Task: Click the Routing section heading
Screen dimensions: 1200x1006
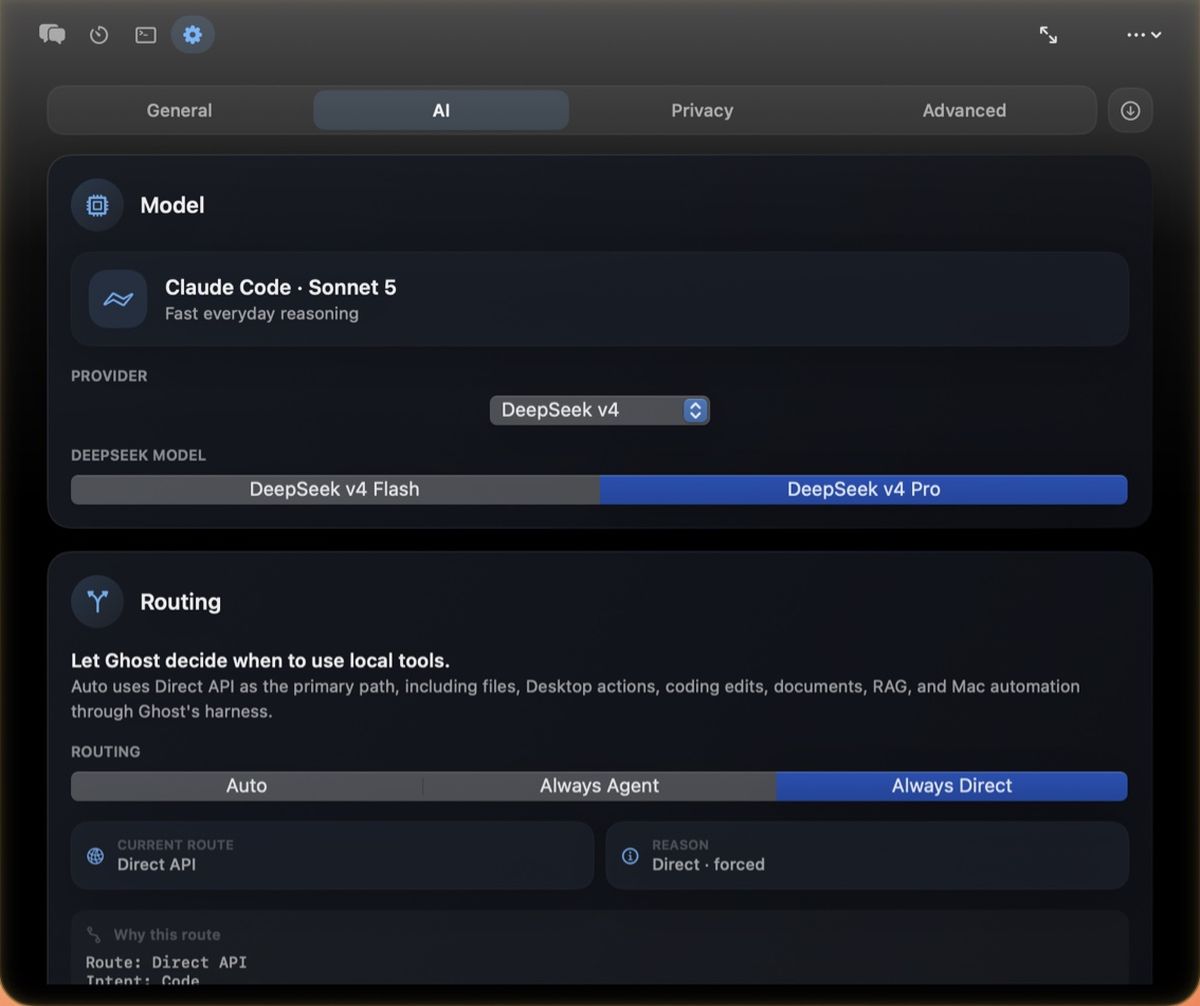Action: click(180, 602)
